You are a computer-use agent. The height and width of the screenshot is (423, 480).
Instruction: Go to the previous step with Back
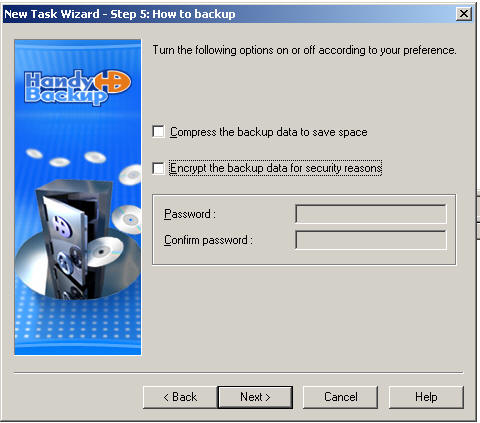click(180, 397)
